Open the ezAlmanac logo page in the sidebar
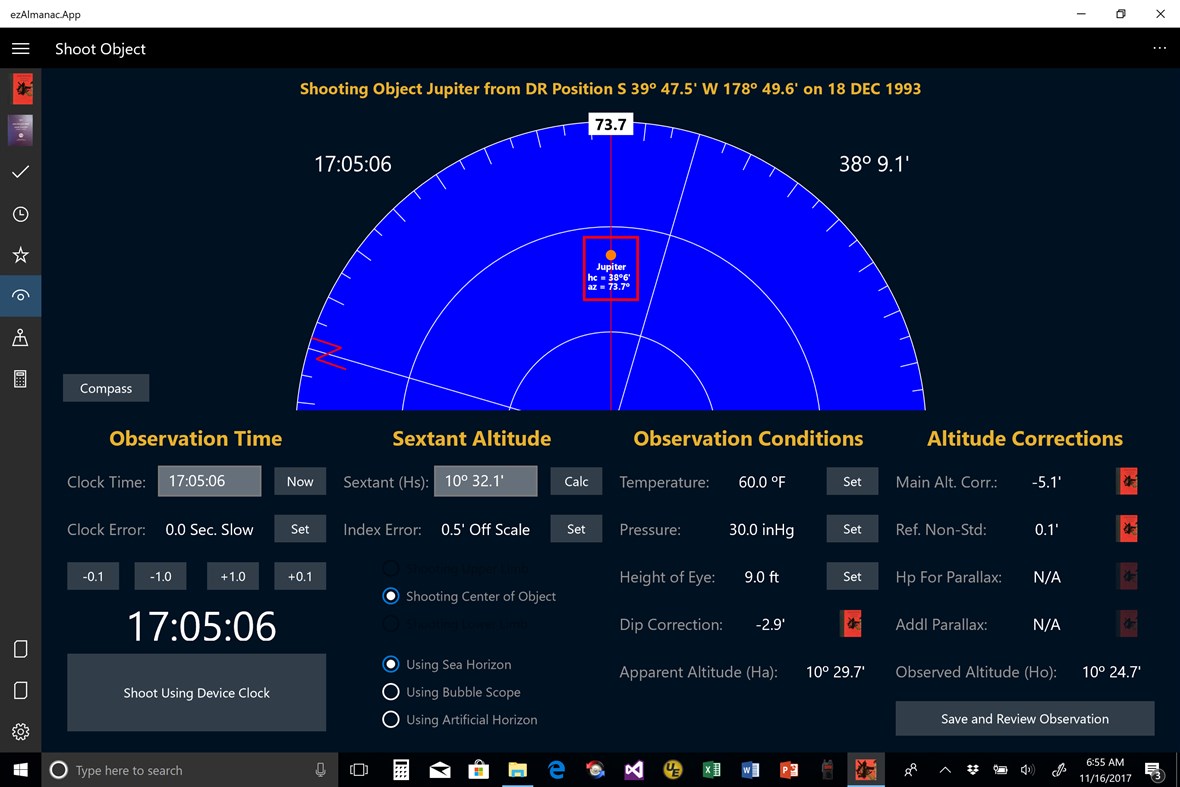The image size is (1180, 787). click(x=20, y=88)
